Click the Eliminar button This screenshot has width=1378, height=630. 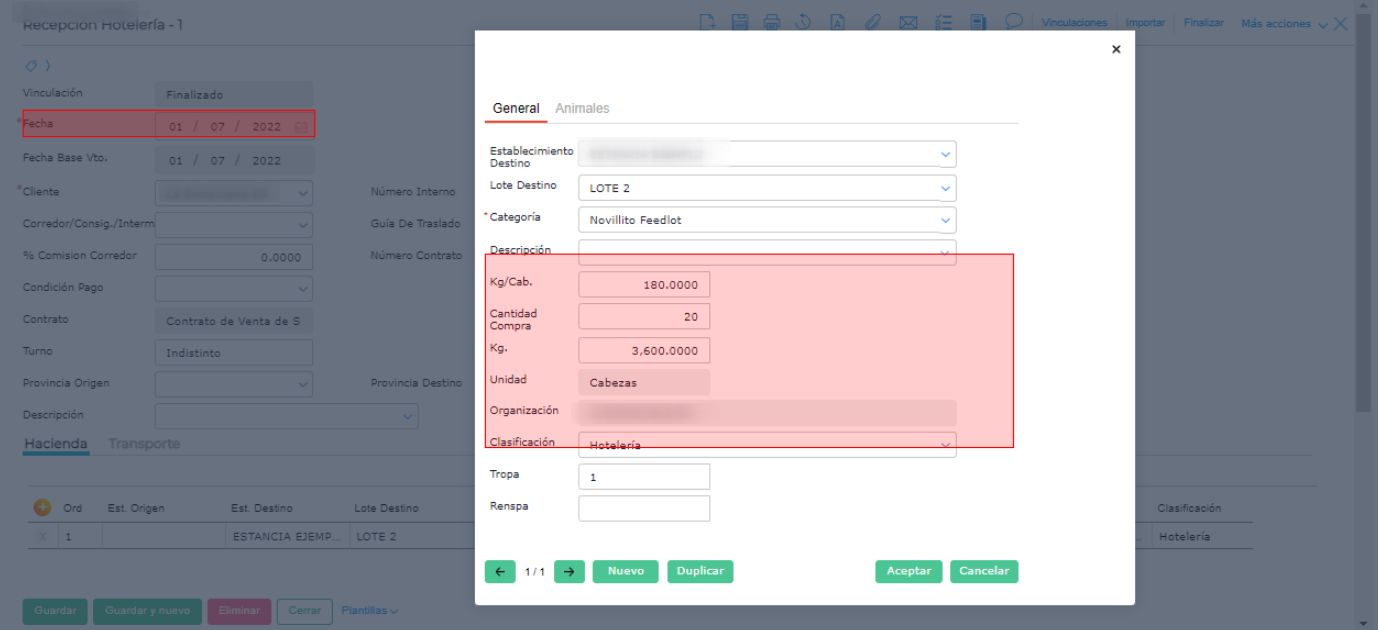(239, 611)
